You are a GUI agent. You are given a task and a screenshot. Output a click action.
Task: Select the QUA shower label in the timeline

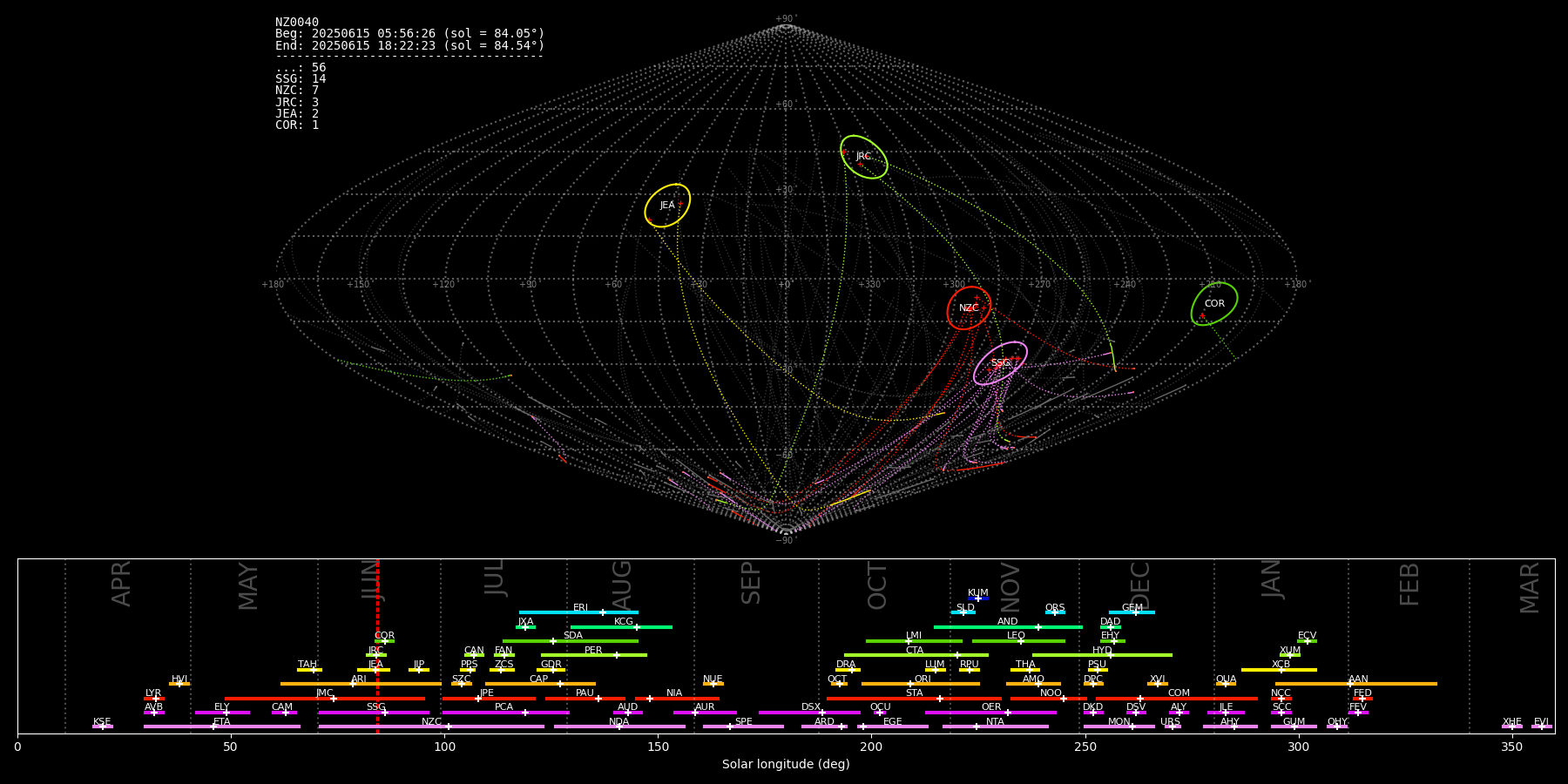tap(1226, 679)
